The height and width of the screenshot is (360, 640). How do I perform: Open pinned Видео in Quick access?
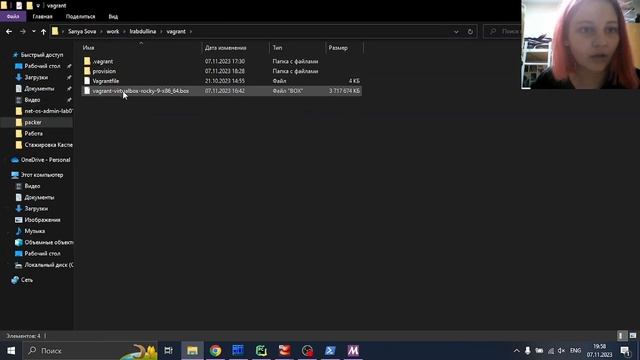coord(32,100)
